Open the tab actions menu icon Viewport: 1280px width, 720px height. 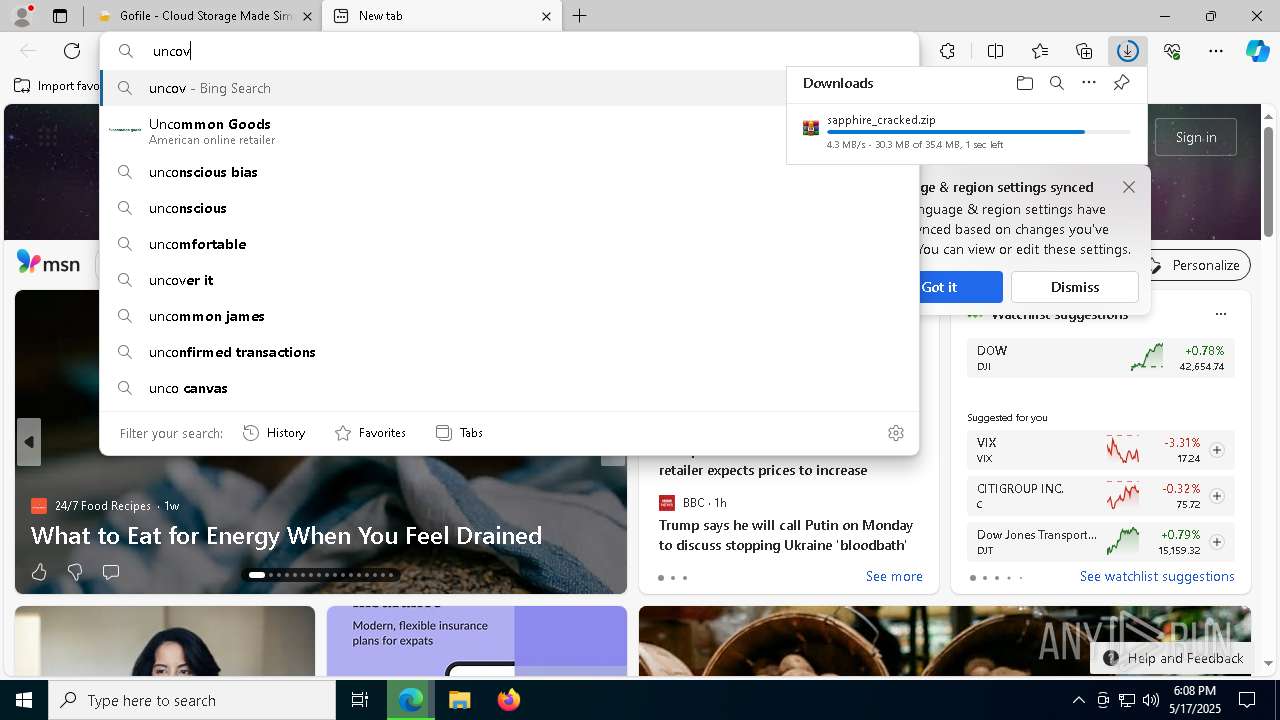point(60,16)
